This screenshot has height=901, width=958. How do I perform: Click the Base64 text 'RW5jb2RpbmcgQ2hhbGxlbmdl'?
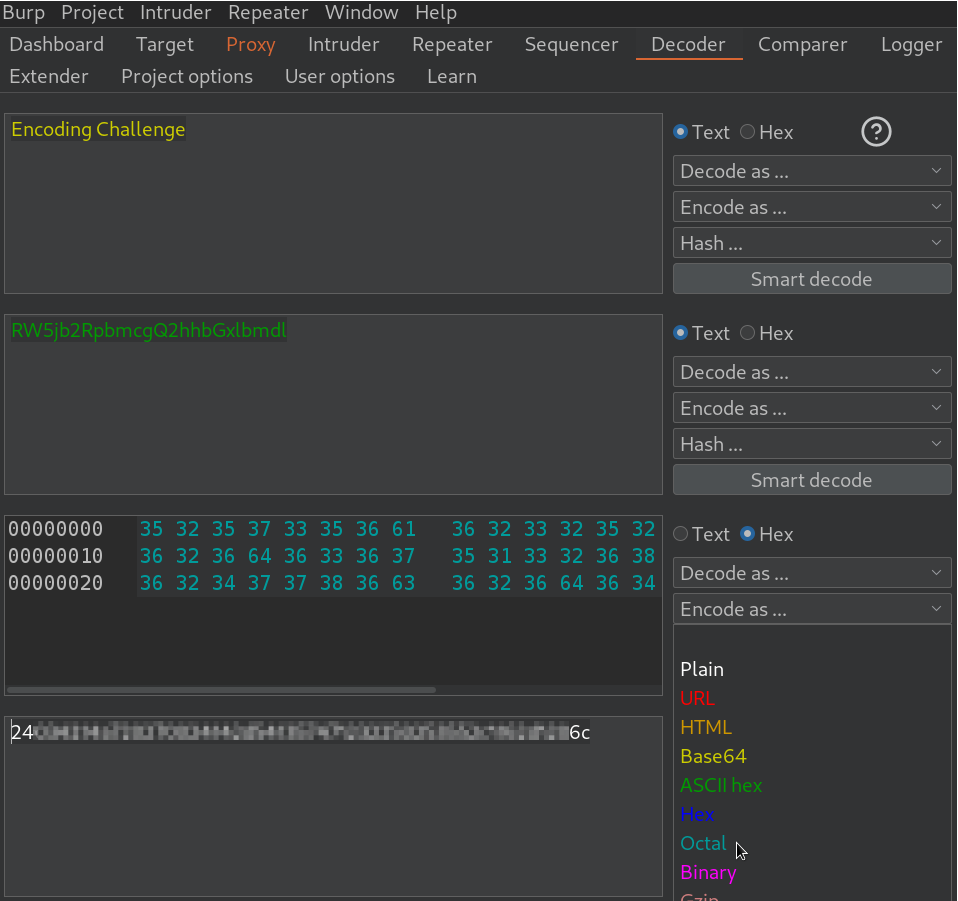click(148, 330)
